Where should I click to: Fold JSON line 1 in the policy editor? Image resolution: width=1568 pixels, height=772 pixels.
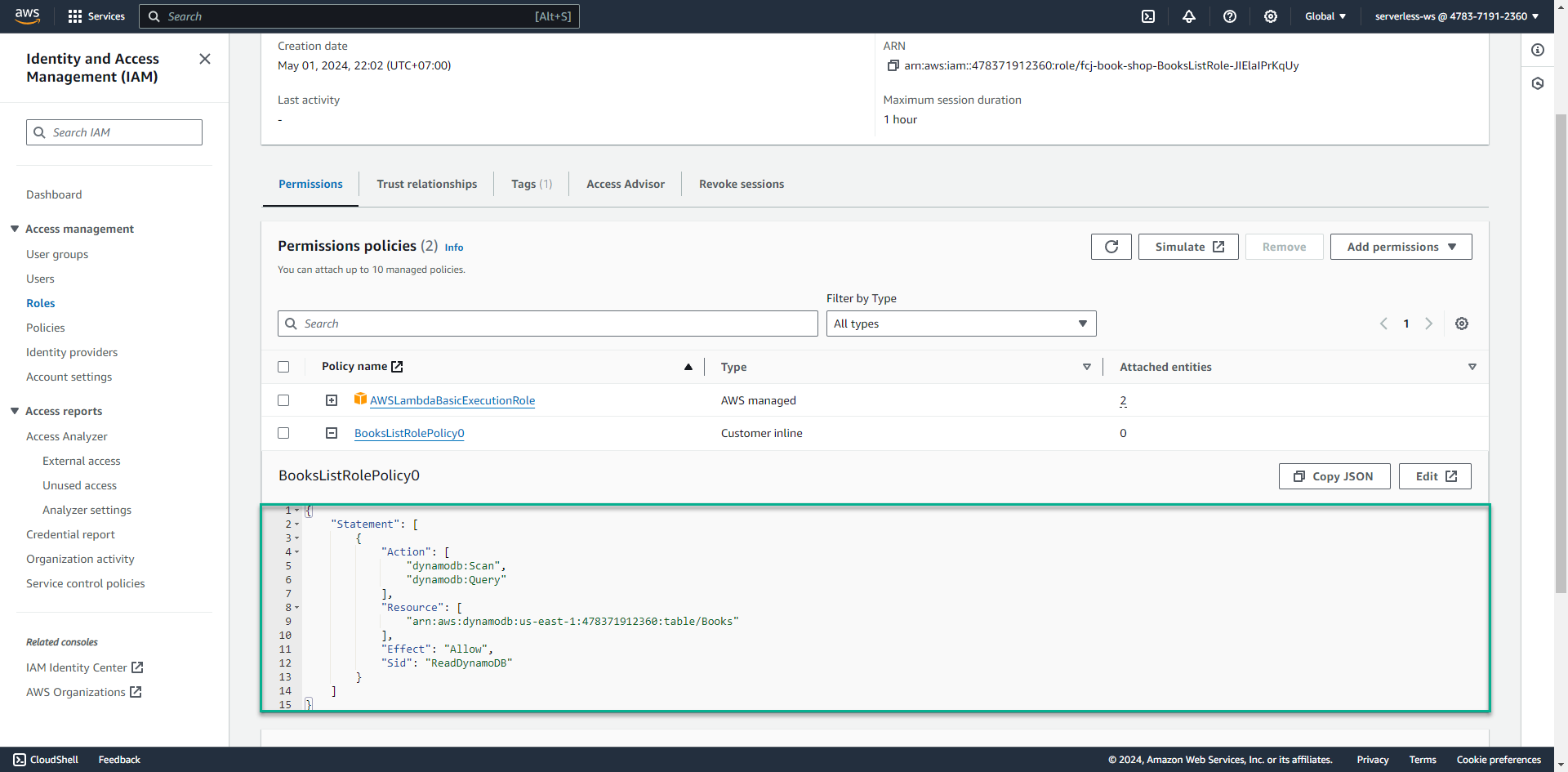pos(297,511)
